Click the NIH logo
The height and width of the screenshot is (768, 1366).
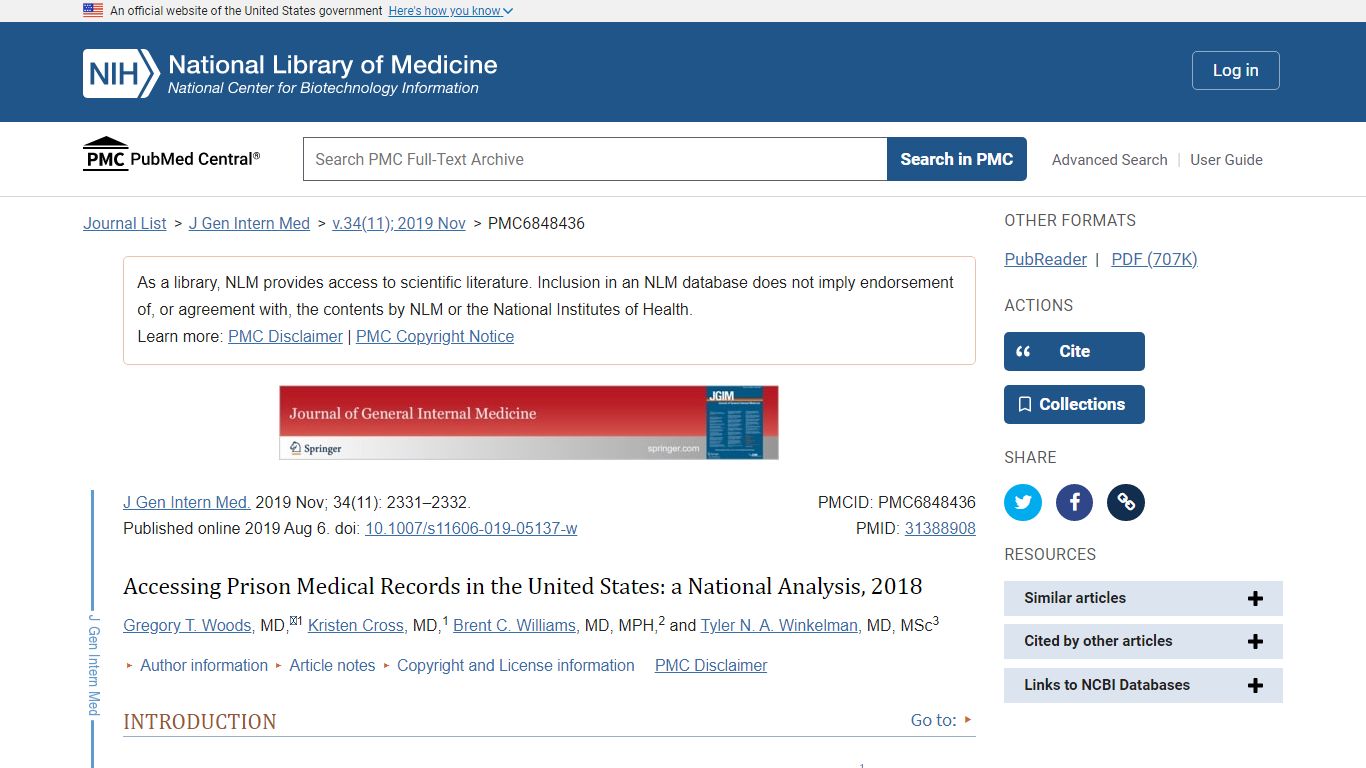[x=121, y=73]
